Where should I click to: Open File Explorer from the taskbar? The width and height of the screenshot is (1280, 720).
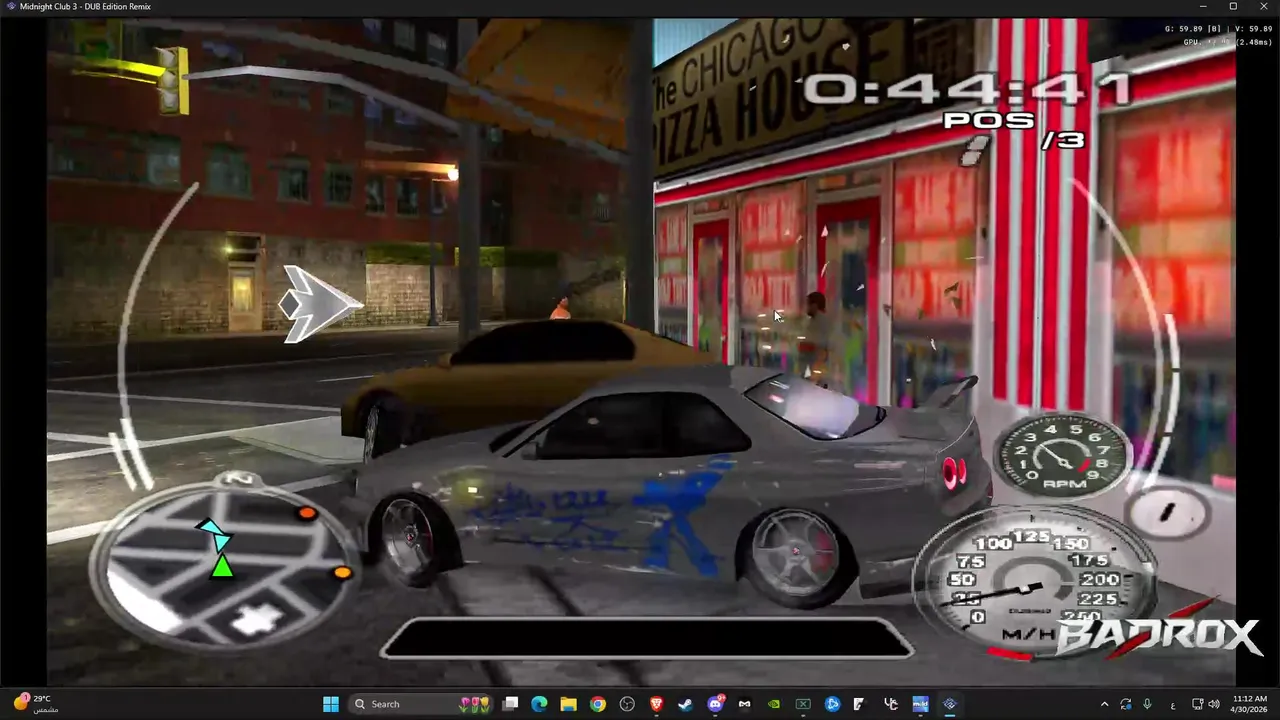pos(568,704)
